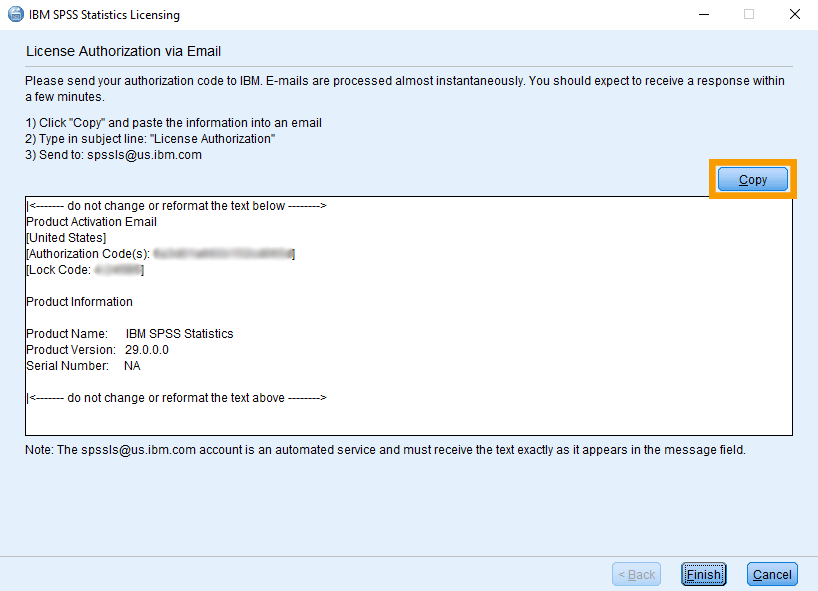
Task: Close the Licensing window with the X
Action: pos(795,14)
